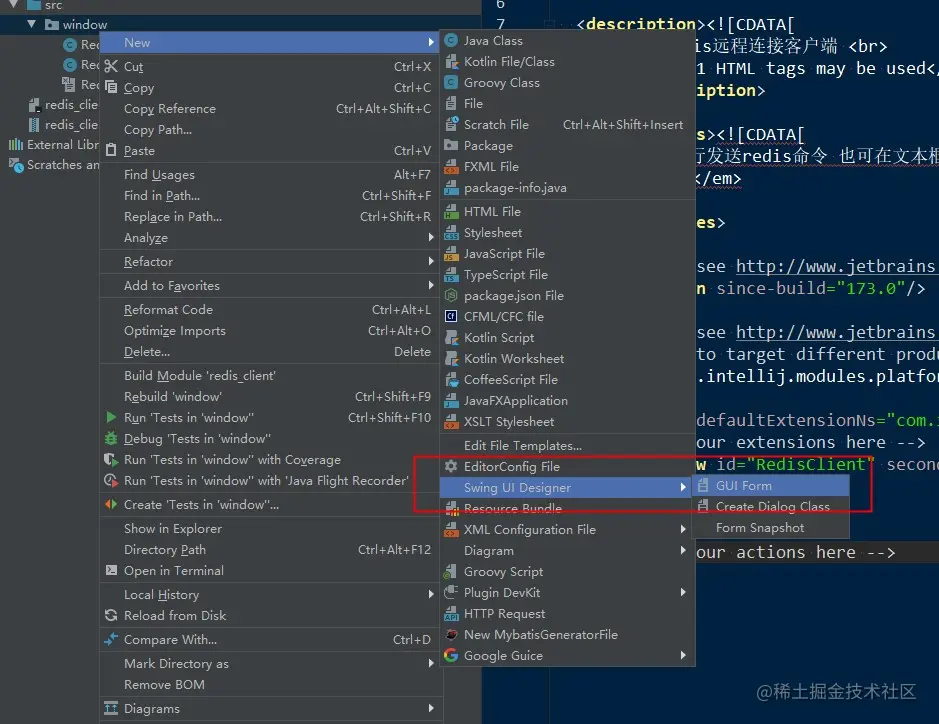Choose Remove BOM menu entry
This screenshot has height=724, width=939.
pyautogui.click(x=270, y=684)
